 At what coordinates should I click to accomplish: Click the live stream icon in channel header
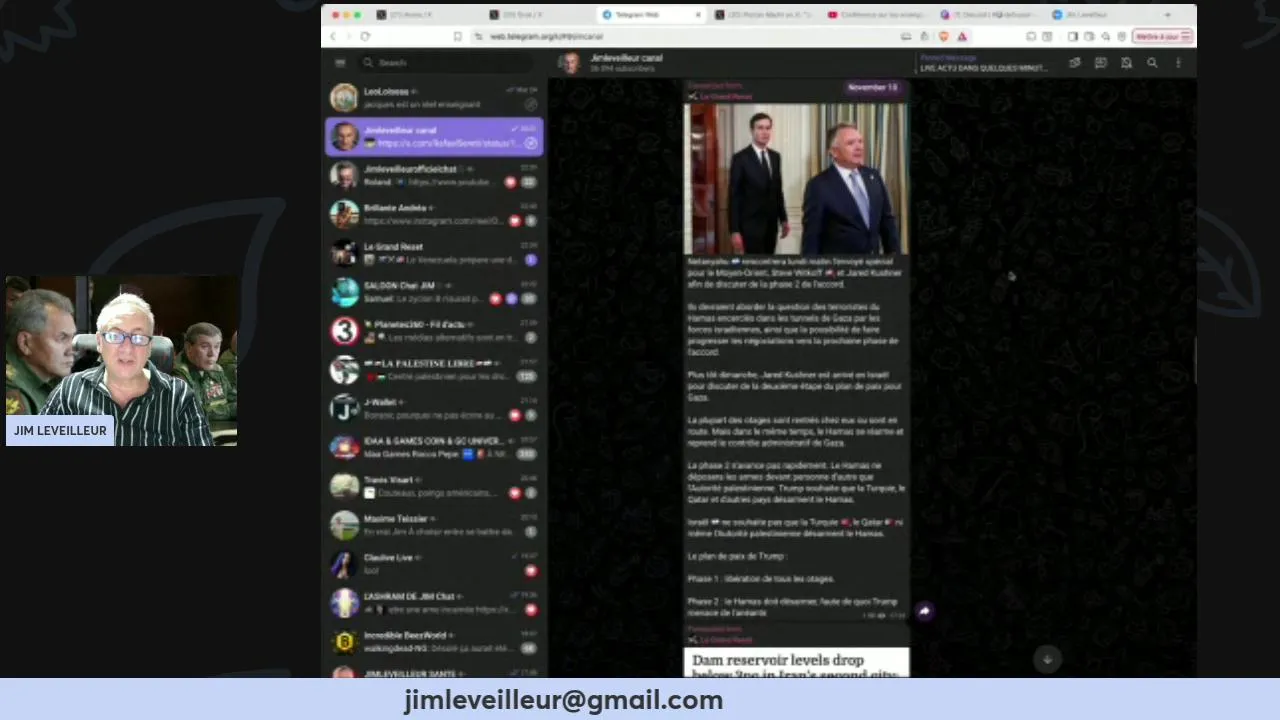[1074, 63]
